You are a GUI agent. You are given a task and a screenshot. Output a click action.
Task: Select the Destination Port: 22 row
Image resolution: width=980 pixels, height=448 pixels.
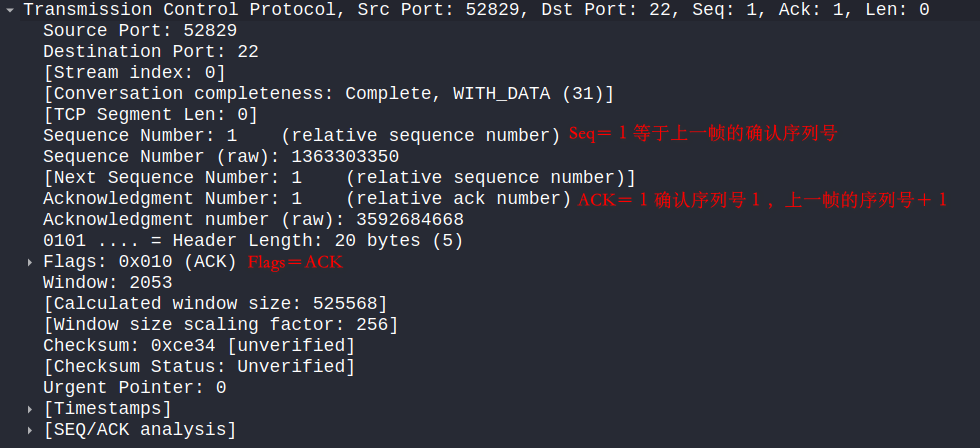tap(151, 52)
